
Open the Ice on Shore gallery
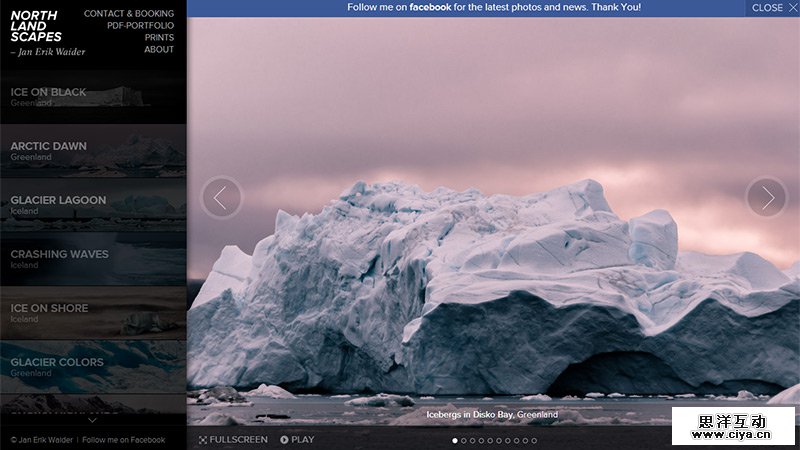click(x=93, y=313)
